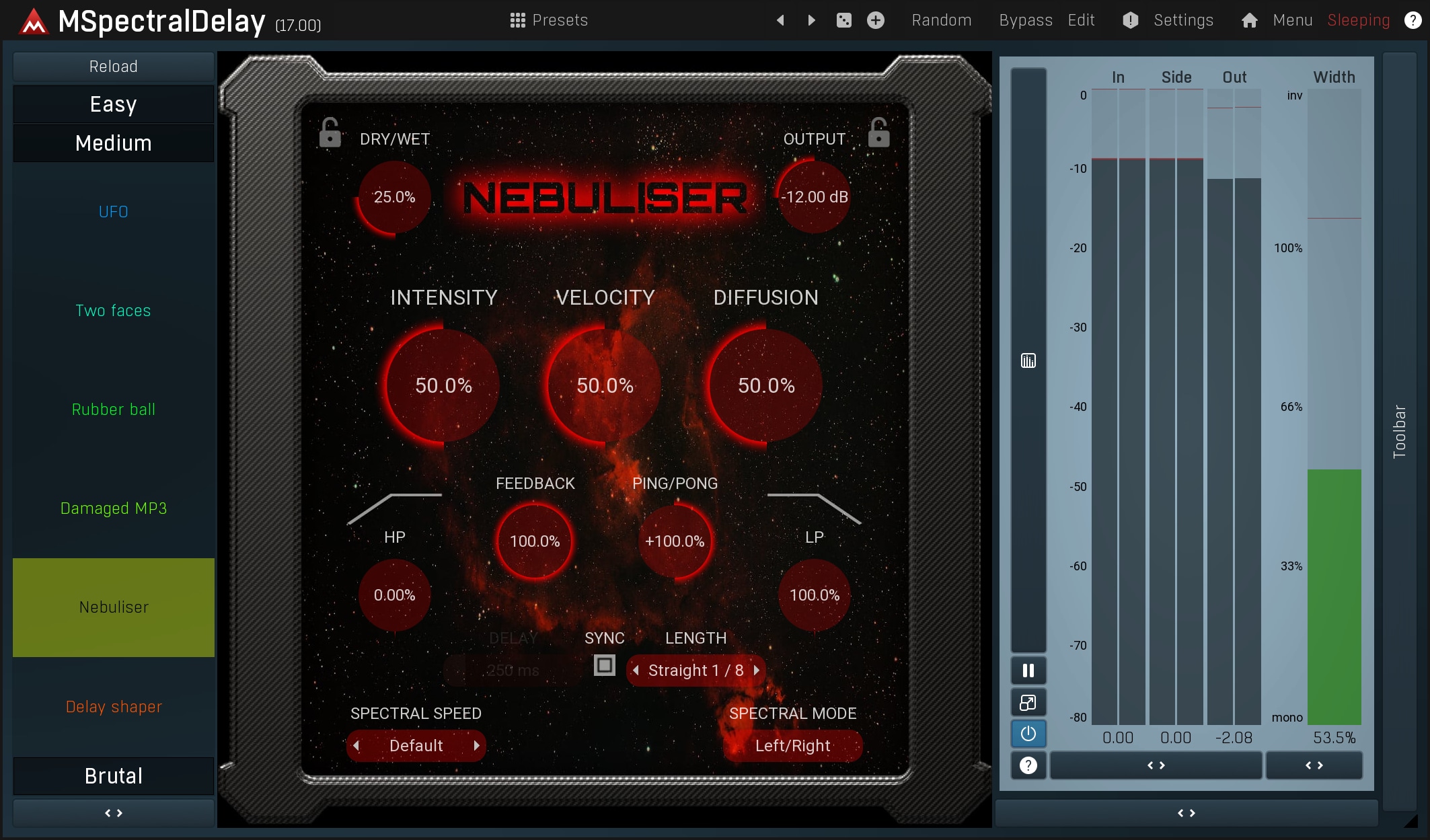1430x840 pixels.
Task: Click the Reload button
Action: [113, 67]
